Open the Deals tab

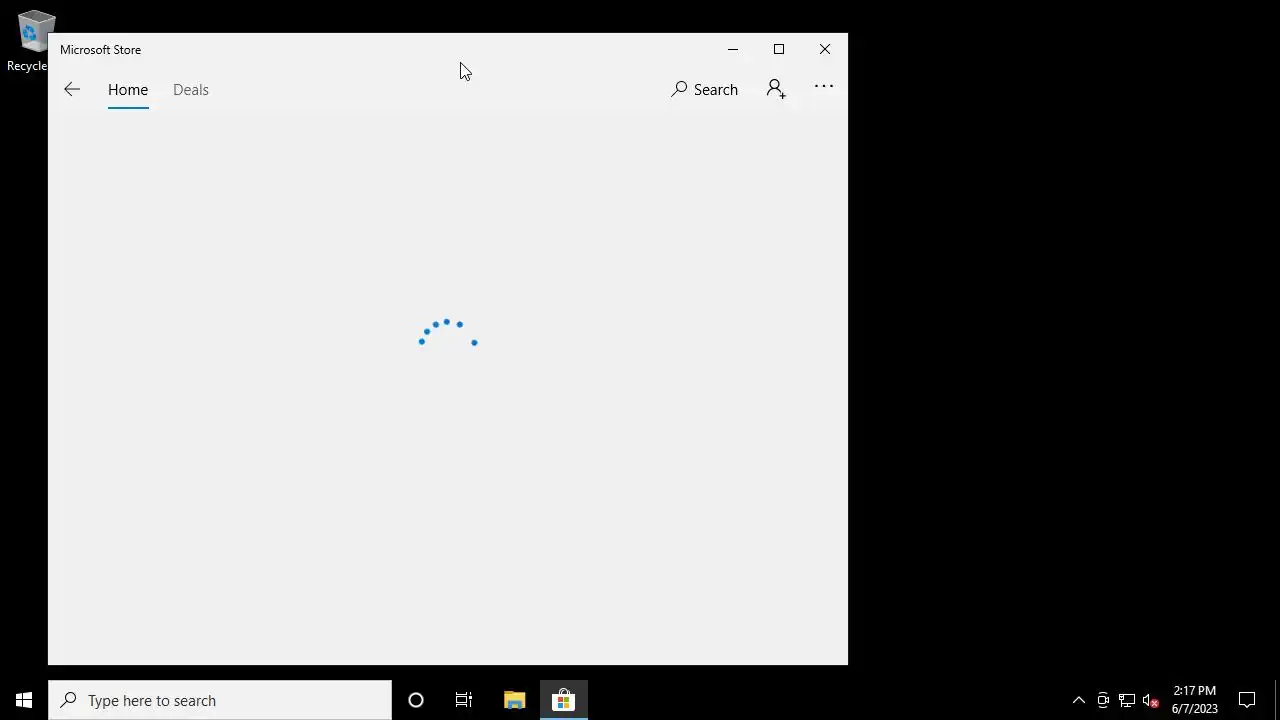click(x=191, y=89)
